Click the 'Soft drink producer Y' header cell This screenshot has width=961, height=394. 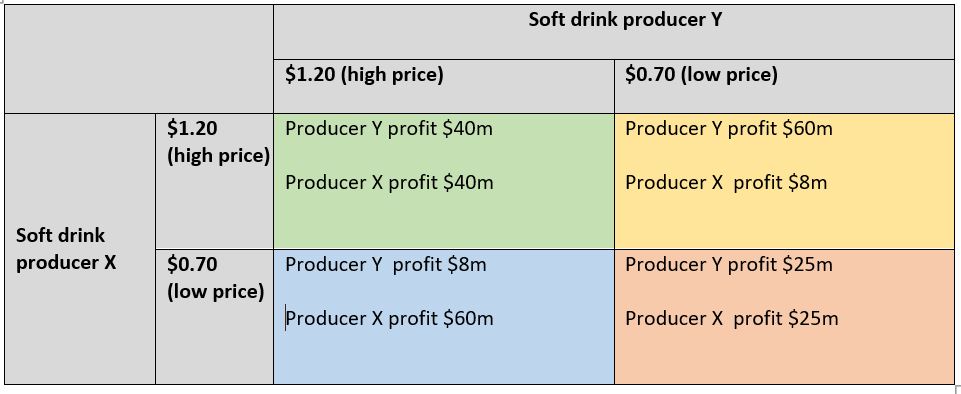(x=613, y=32)
